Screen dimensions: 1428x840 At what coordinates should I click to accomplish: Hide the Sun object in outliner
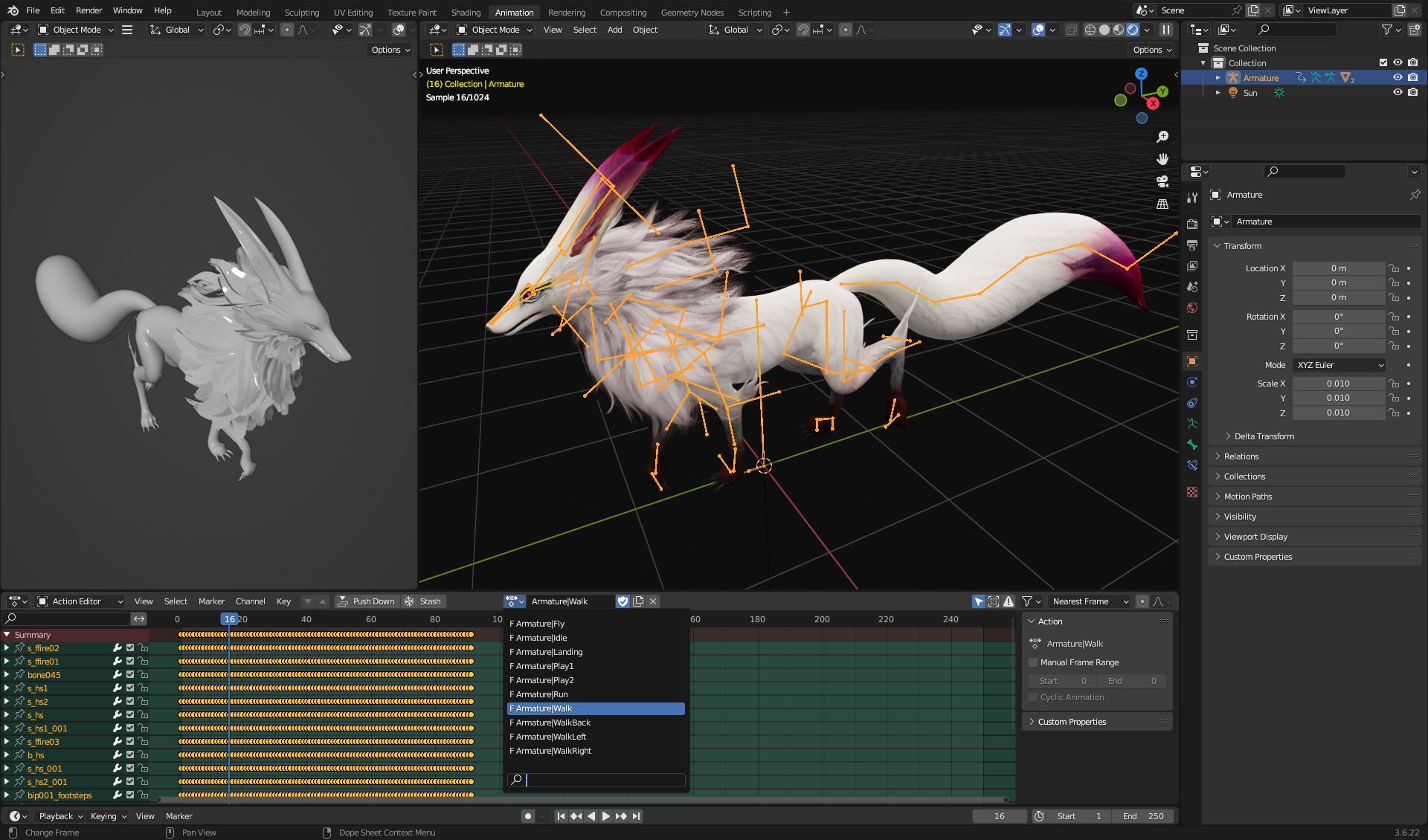(1398, 93)
